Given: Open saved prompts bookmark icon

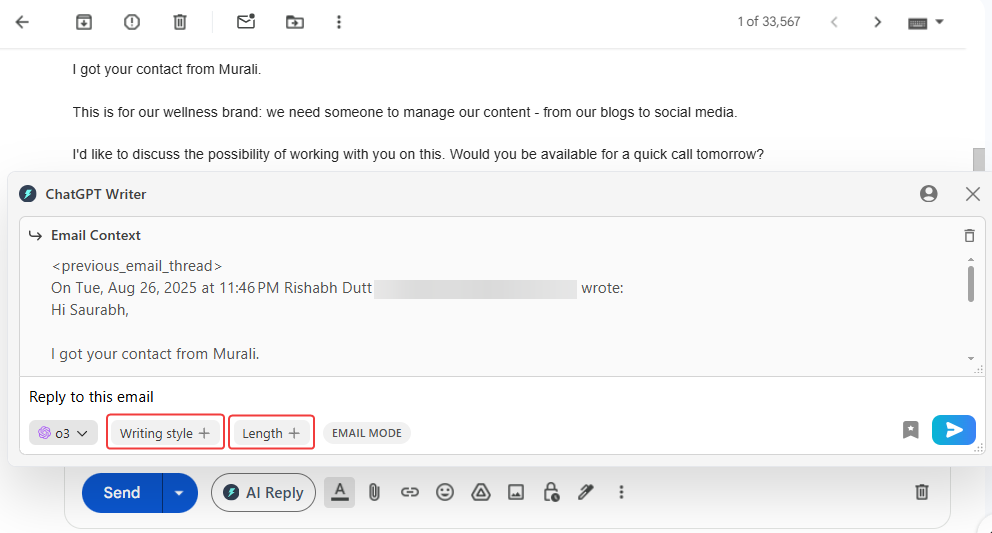Looking at the screenshot, I should coord(910,430).
